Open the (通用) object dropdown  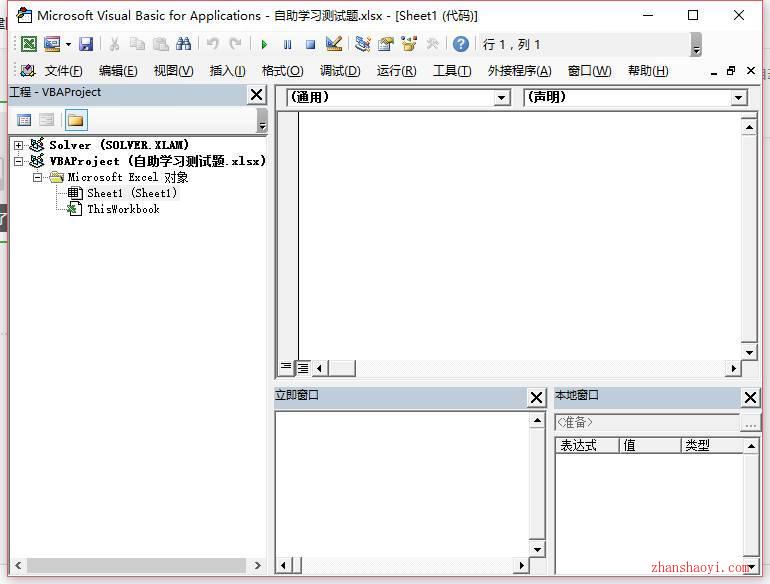click(x=501, y=98)
